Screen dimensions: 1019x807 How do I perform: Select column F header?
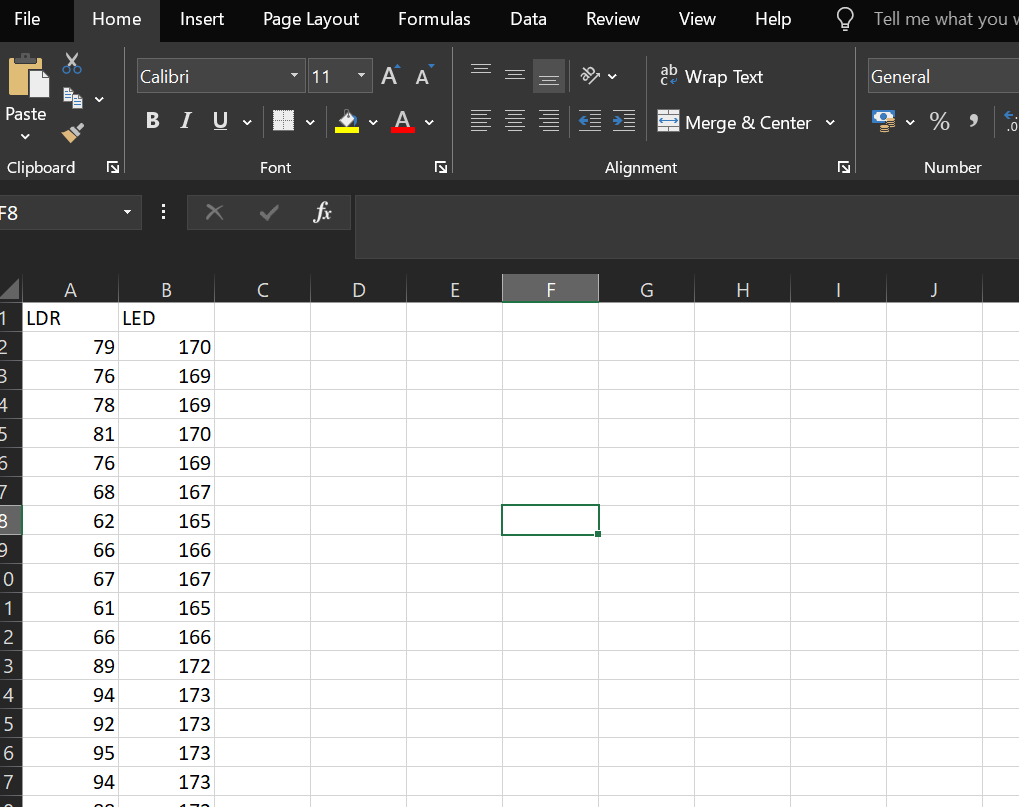pos(550,289)
